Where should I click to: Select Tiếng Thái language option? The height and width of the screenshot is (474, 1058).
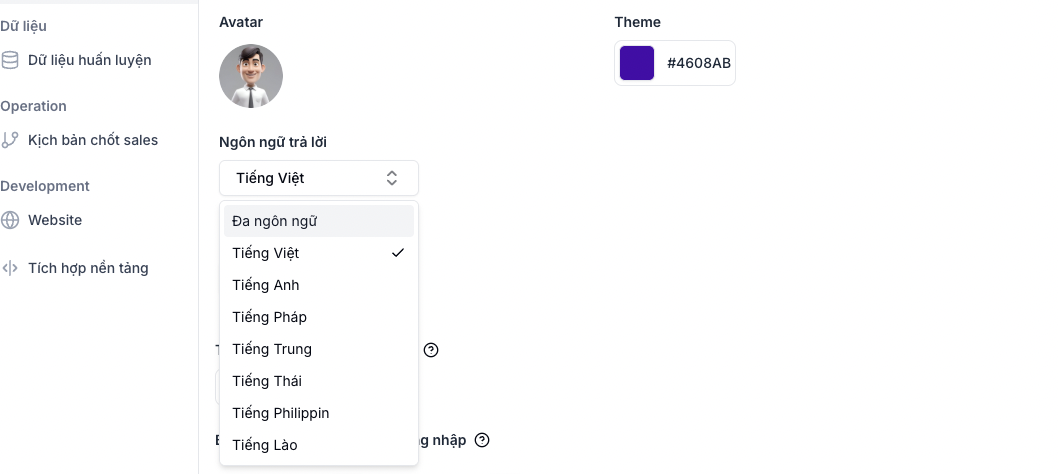click(x=267, y=381)
